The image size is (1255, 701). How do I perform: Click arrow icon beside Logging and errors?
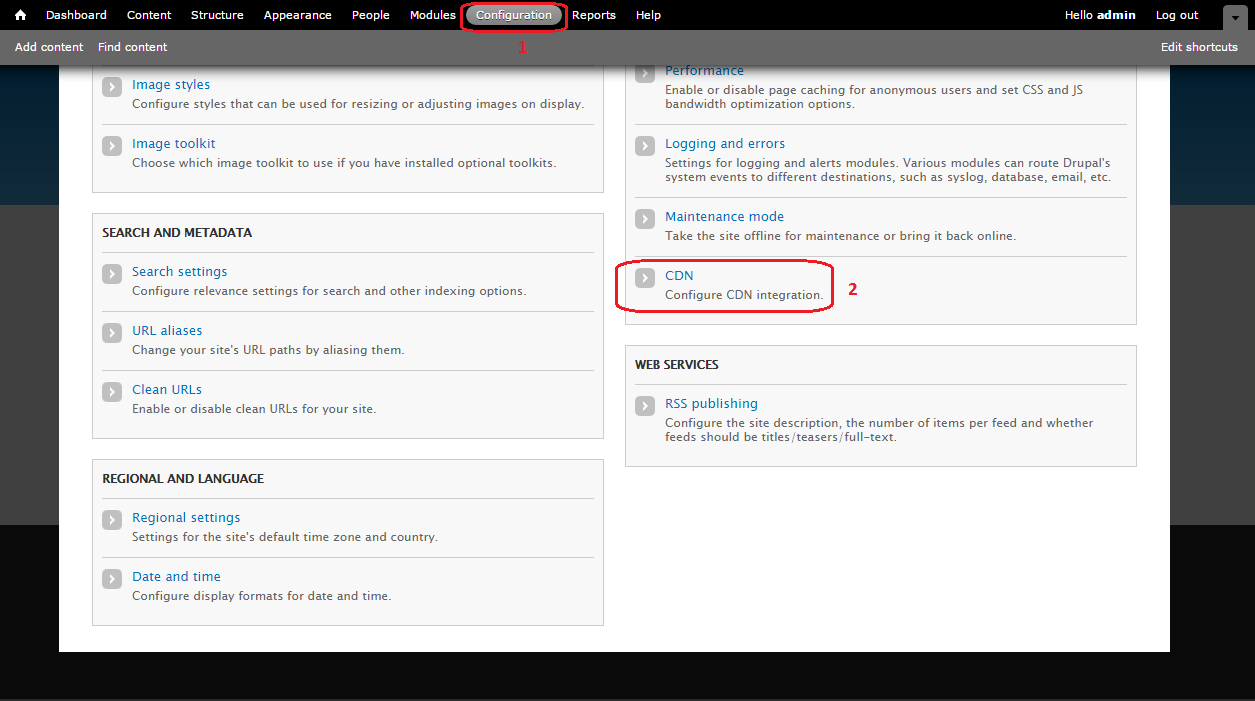(x=645, y=146)
